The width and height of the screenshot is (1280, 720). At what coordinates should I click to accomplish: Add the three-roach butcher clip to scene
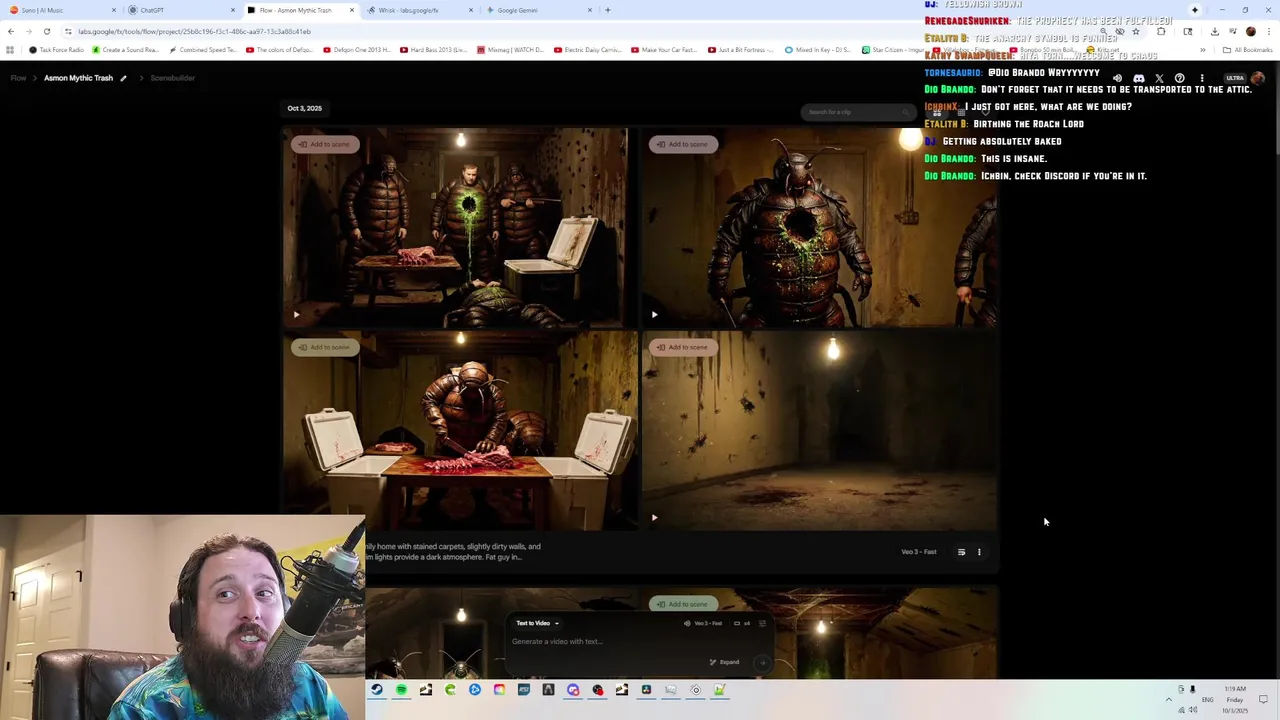coord(325,144)
